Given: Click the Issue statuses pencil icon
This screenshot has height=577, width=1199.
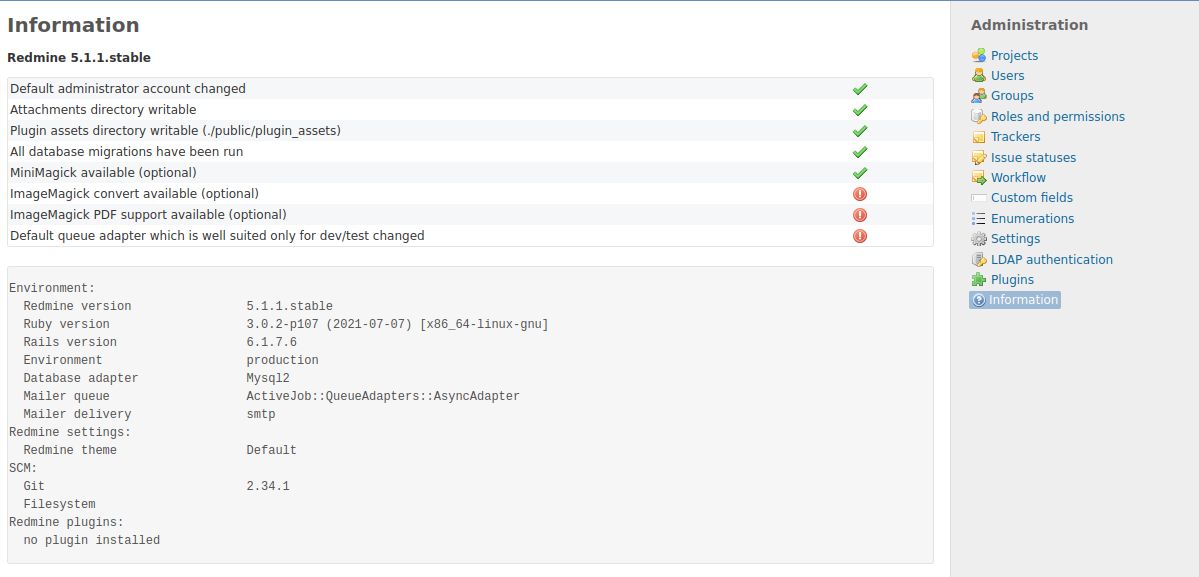Looking at the screenshot, I should tap(978, 157).
